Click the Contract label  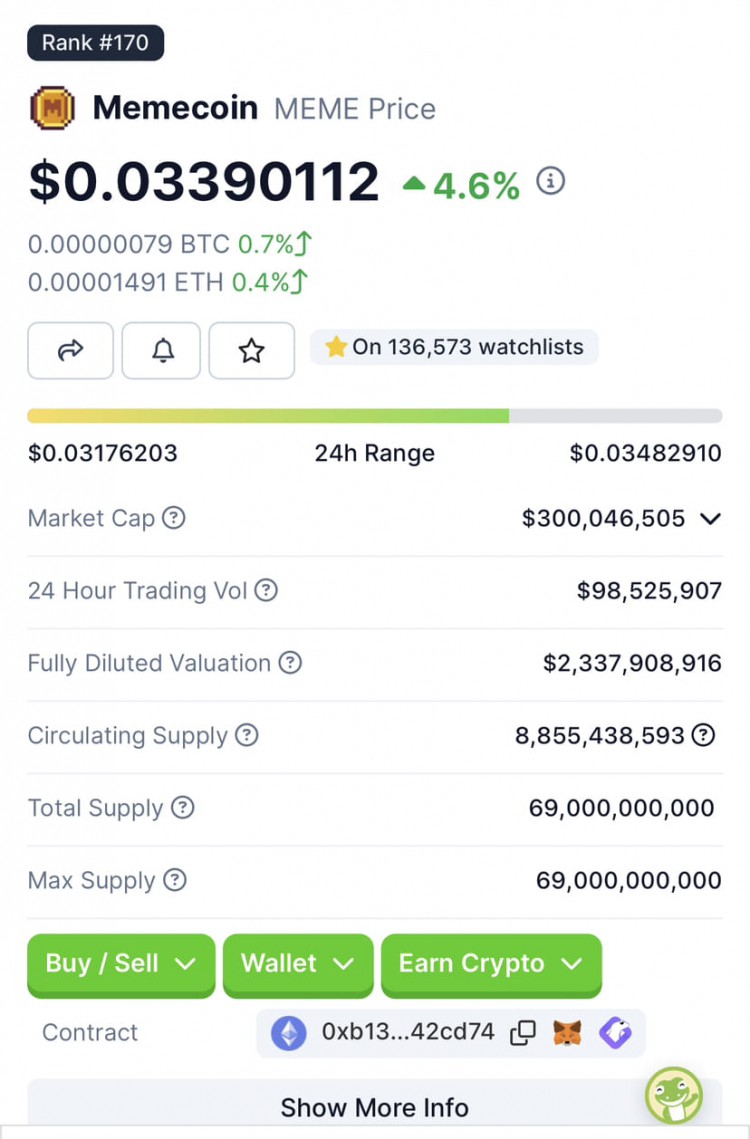click(90, 1032)
